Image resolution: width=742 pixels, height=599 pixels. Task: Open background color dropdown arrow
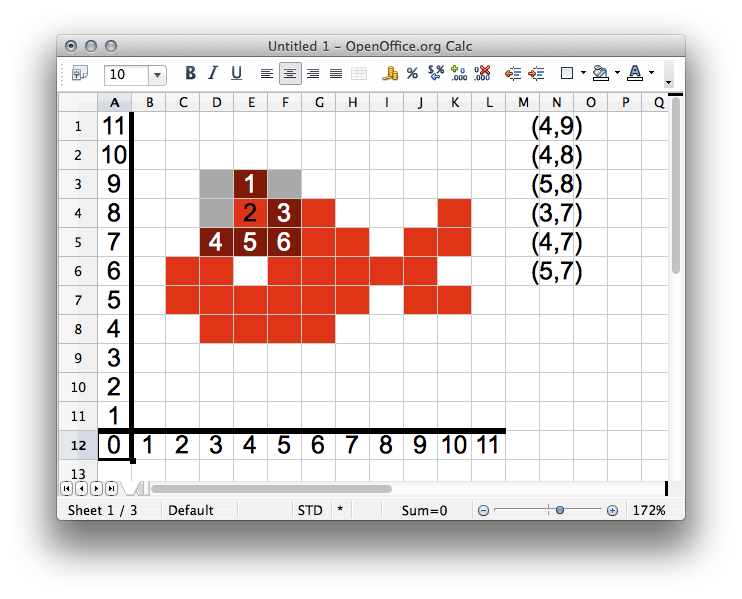point(617,73)
